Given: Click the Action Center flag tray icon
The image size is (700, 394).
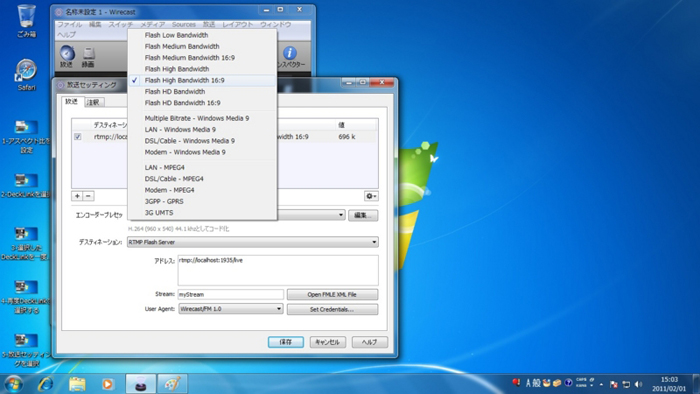Looking at the screenshot, I should click(x=614, y=384).
